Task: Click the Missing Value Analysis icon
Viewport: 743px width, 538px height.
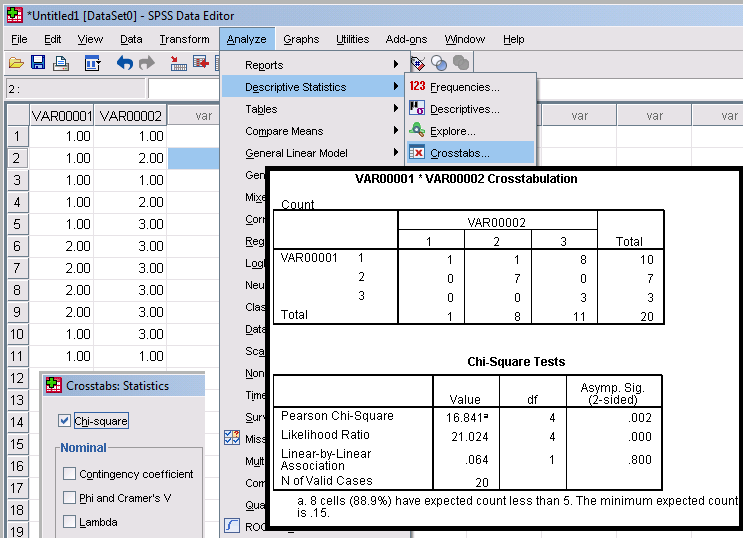Action: click(x=232, y=438)
